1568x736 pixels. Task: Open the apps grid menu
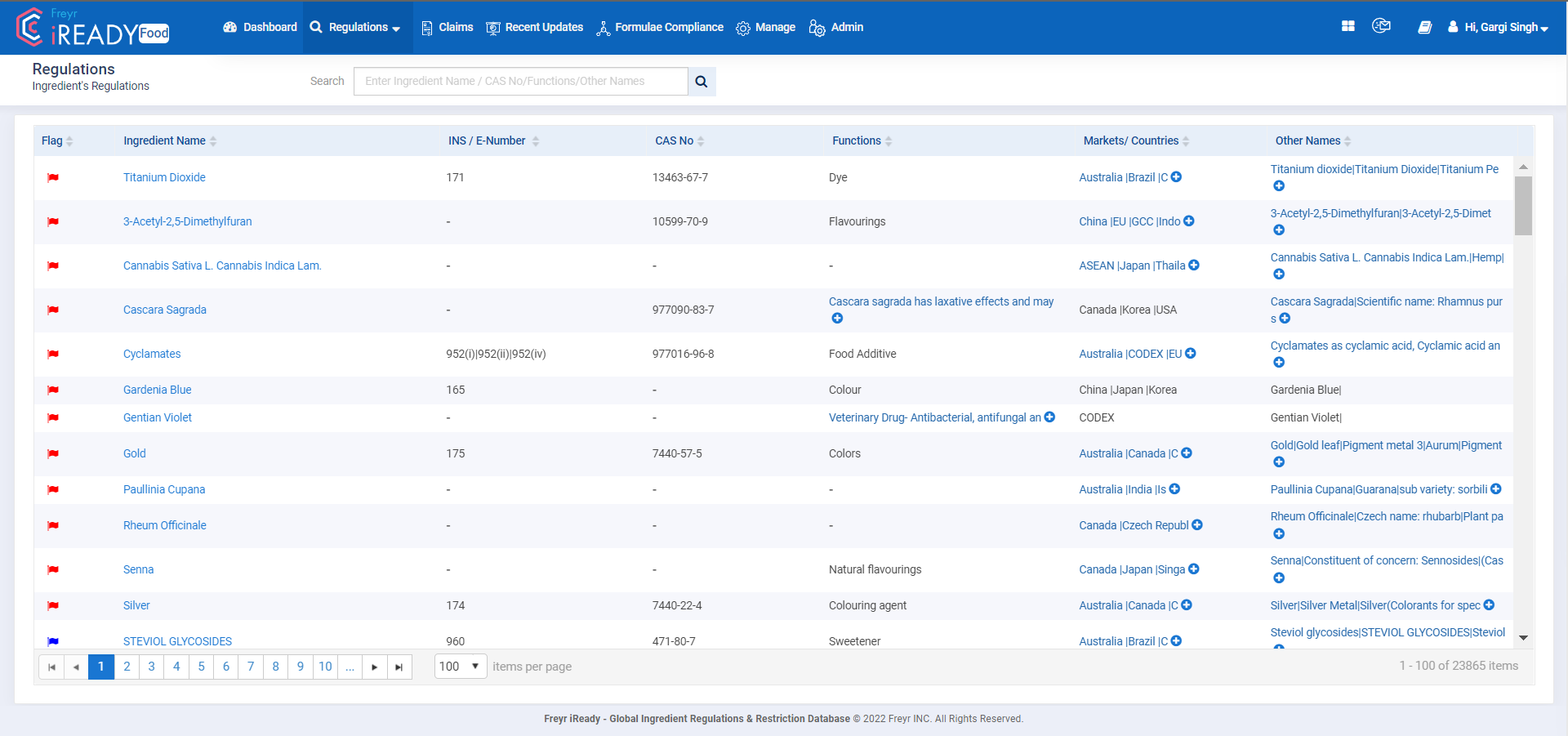[x=1347, y=25]
